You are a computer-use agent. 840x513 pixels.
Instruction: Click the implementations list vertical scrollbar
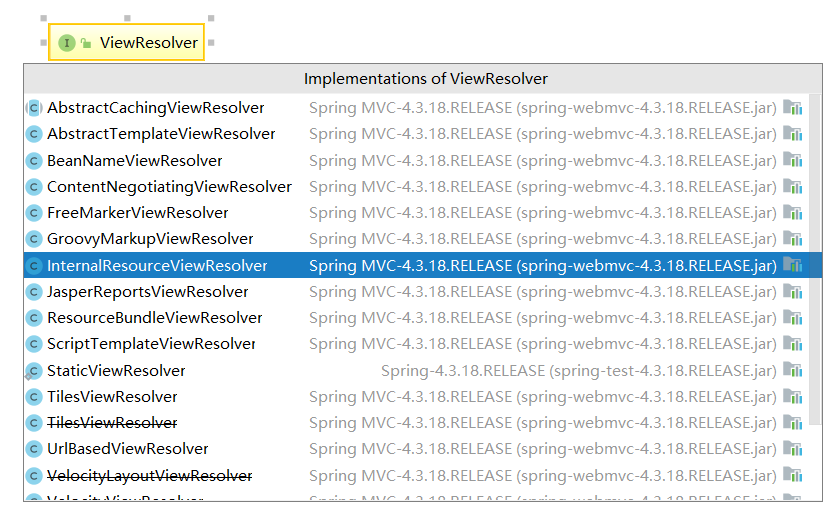pos(815,250)
